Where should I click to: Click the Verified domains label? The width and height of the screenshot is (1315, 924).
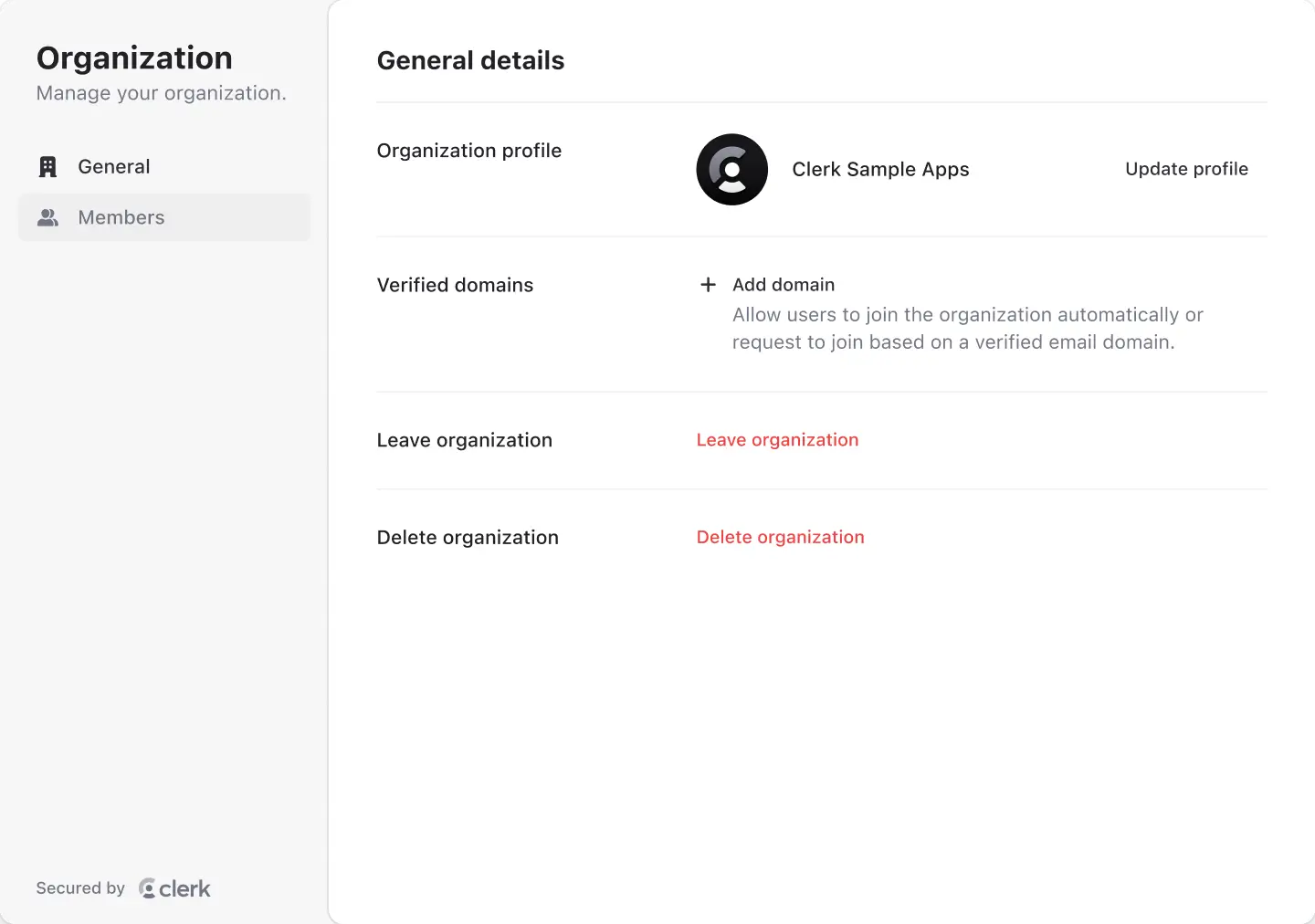pyautogui.click(x=454, y=284)
